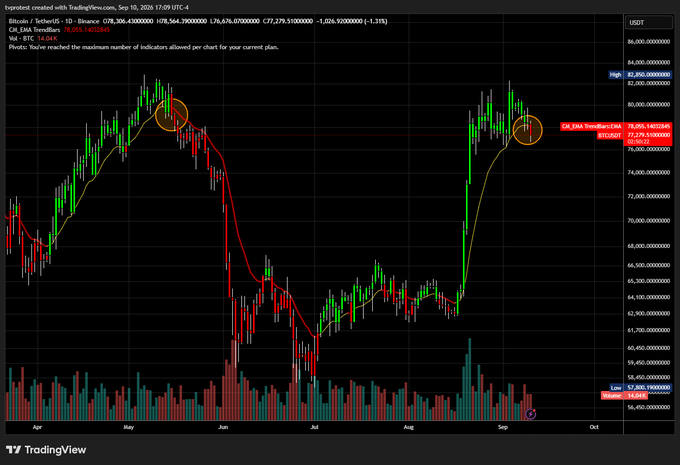Click the 86,000 price scale value

click(x=649, y=42)
